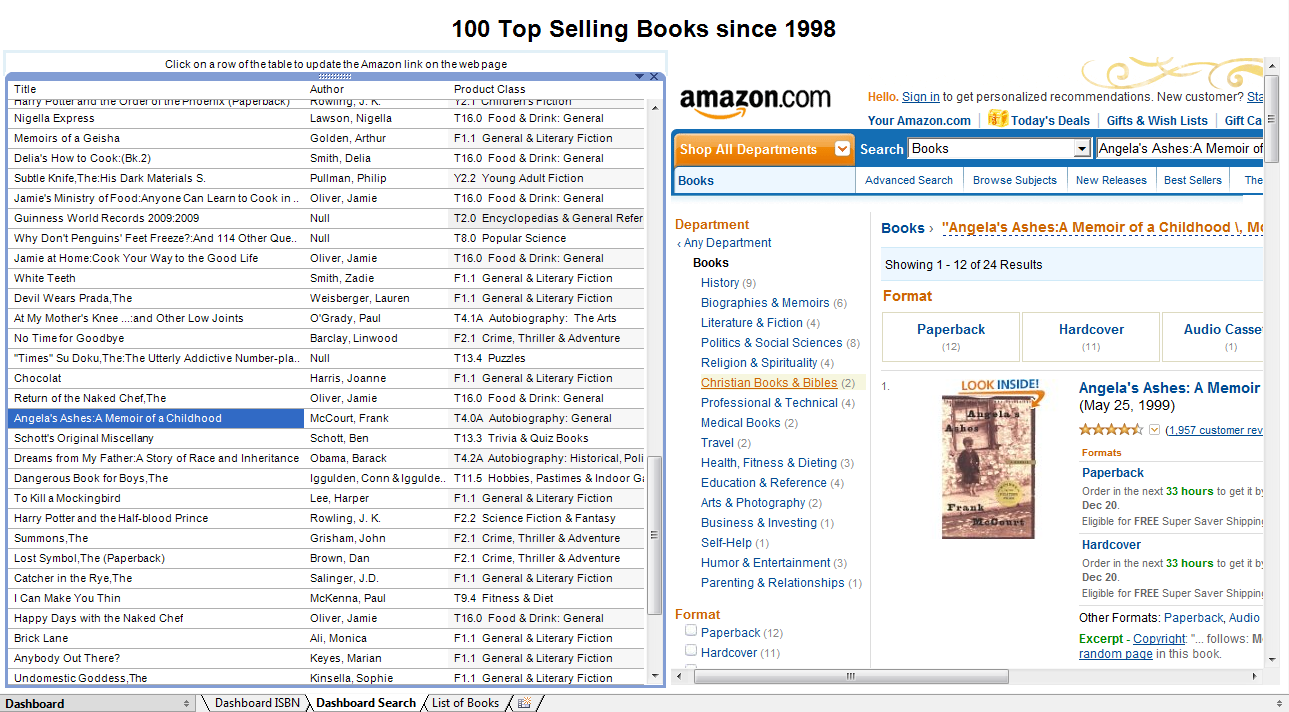
Task: Open the Business & Investing category
Action: (x=759, y=523)
